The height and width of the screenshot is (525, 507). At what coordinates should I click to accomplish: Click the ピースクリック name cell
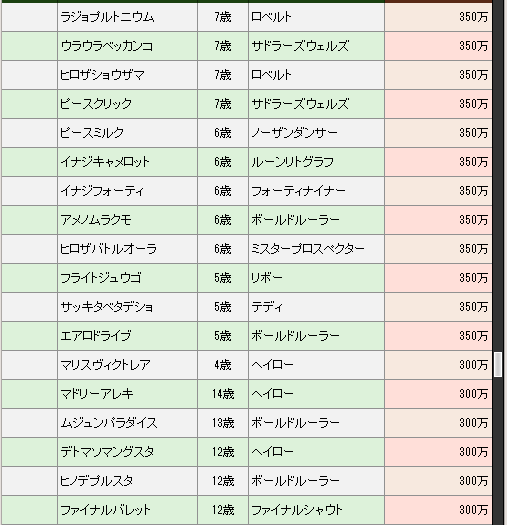[127, 104]
